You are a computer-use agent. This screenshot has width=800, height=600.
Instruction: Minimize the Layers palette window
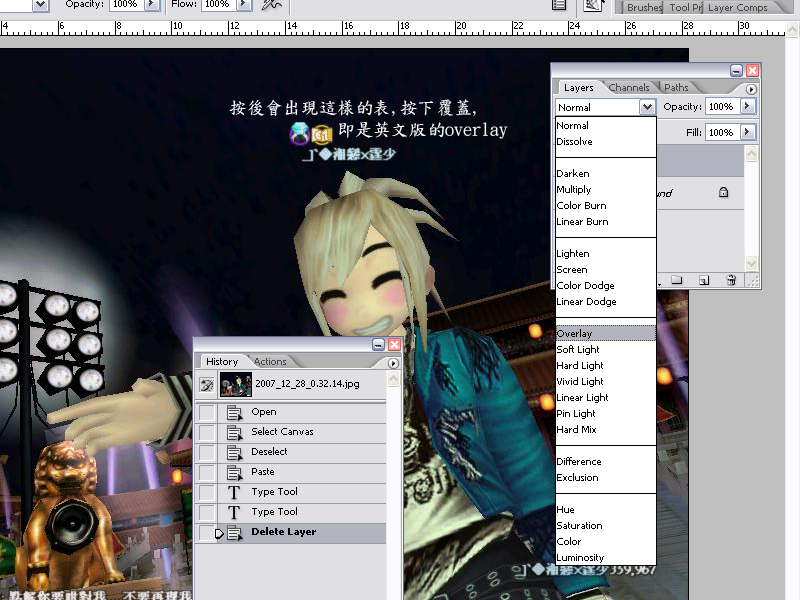tap(736, 70)
